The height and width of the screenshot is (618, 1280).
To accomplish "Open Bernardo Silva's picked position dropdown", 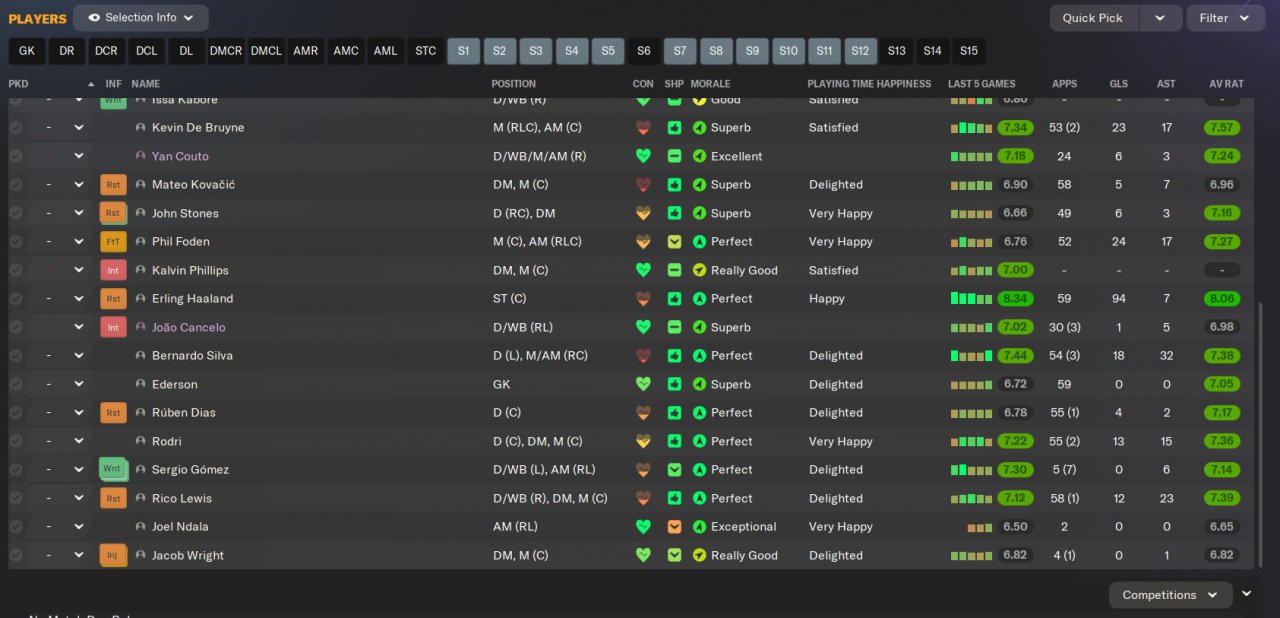I will (79, 355).
